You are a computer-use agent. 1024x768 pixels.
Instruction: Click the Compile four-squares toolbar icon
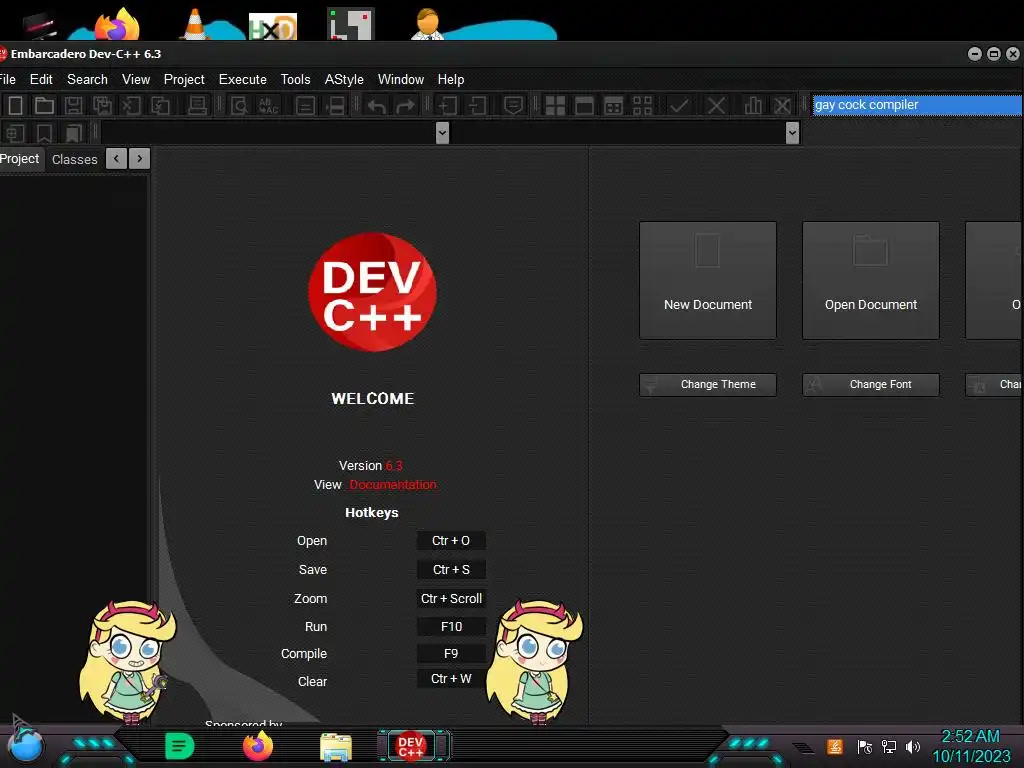click(x=555, y=105)
